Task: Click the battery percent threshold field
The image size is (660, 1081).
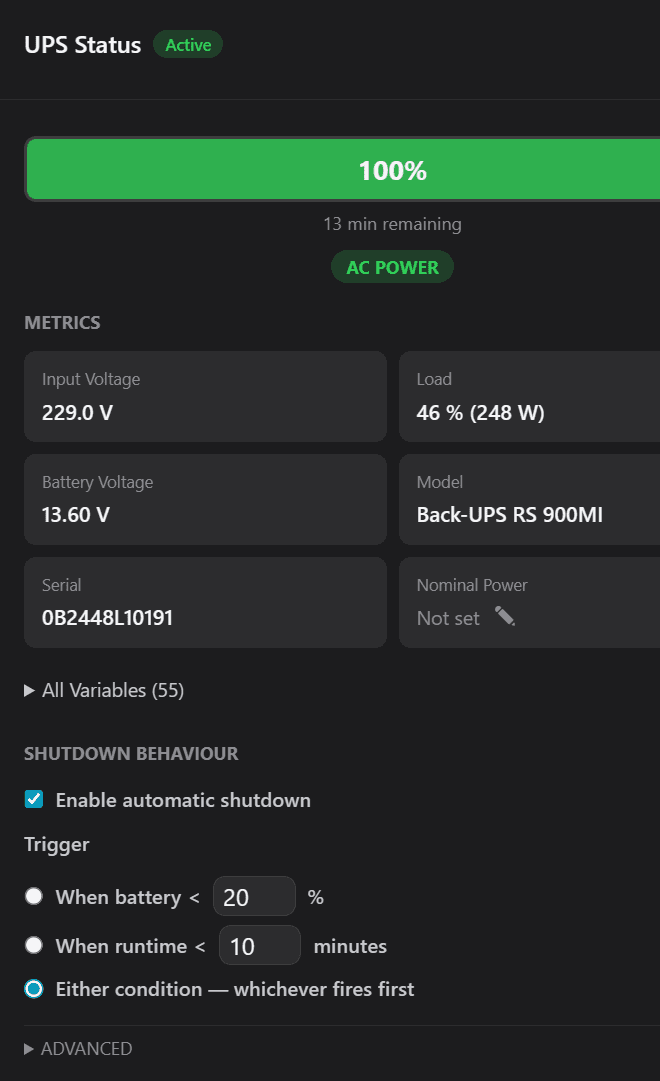Action: point(254,897)
